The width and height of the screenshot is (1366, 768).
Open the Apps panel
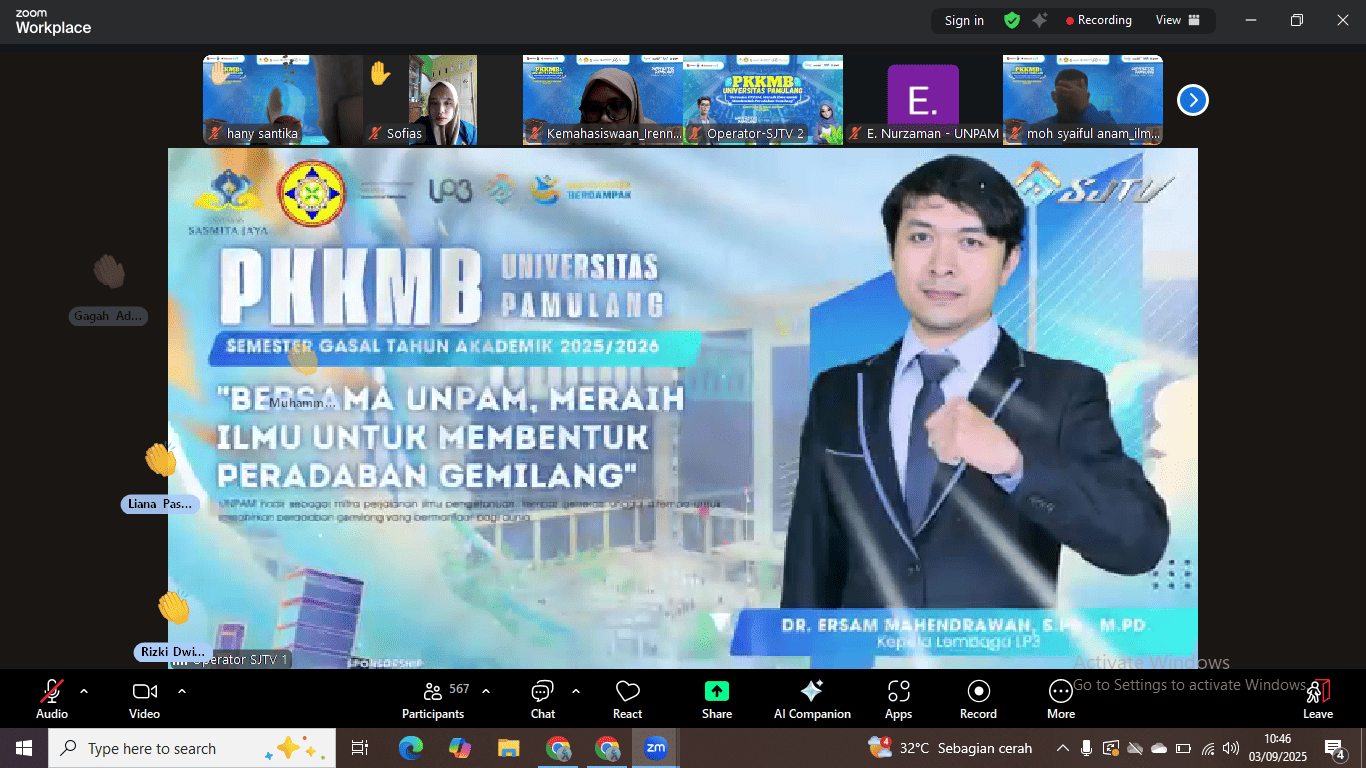pos(898,699)
